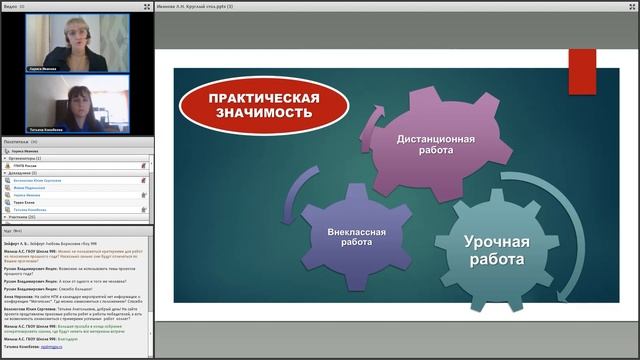Click presenter icon beside Гавен Елена
Viewport: 640px width, 360px height.
click(x=7, y=202)
